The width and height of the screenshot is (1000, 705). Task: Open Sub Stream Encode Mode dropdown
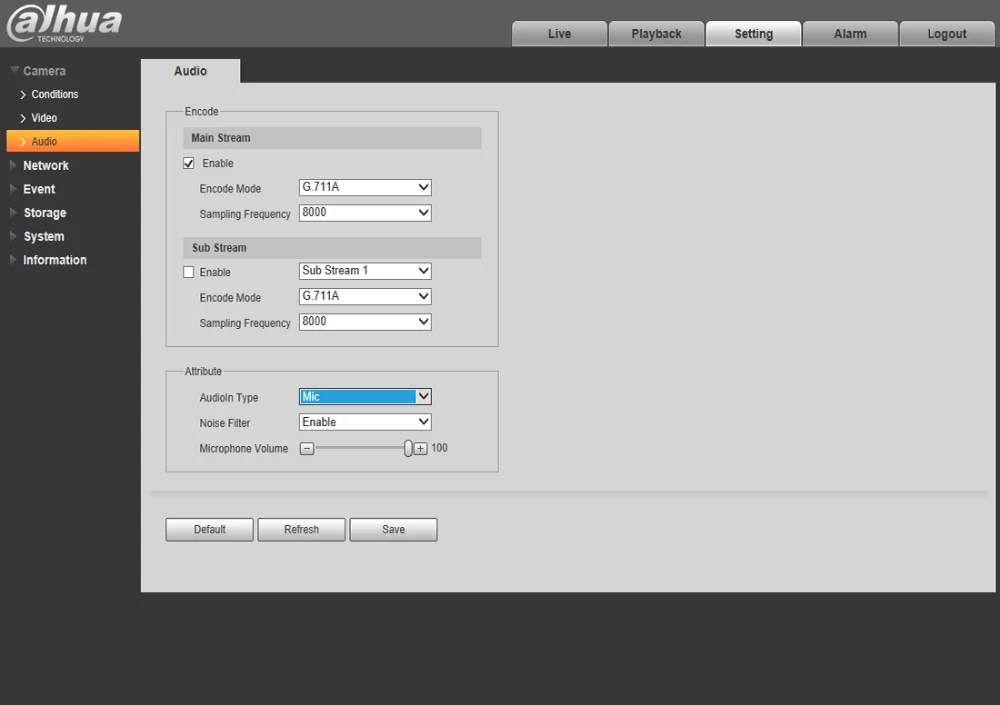(365, 296)
